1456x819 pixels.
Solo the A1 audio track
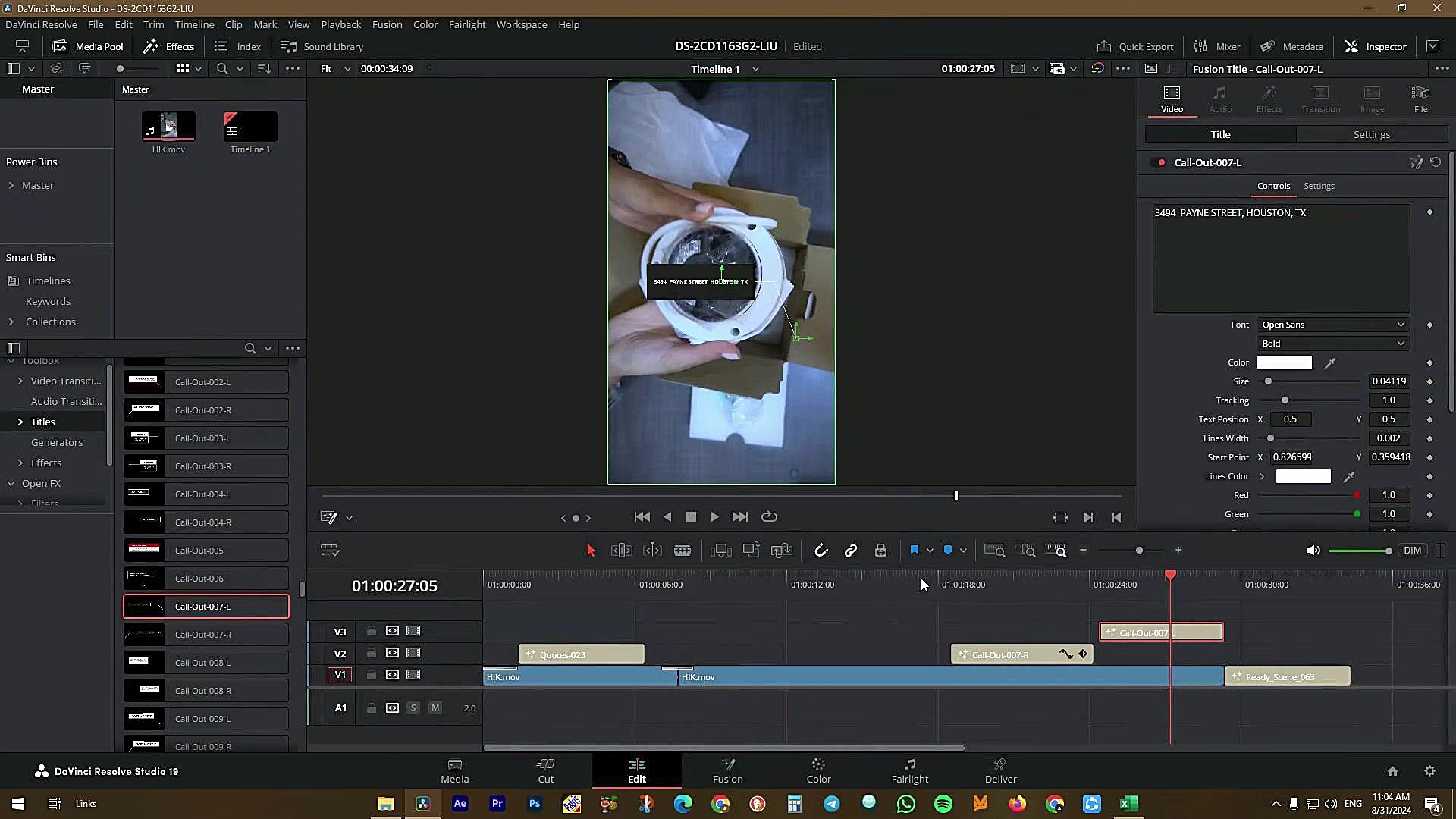pos(413,708)
